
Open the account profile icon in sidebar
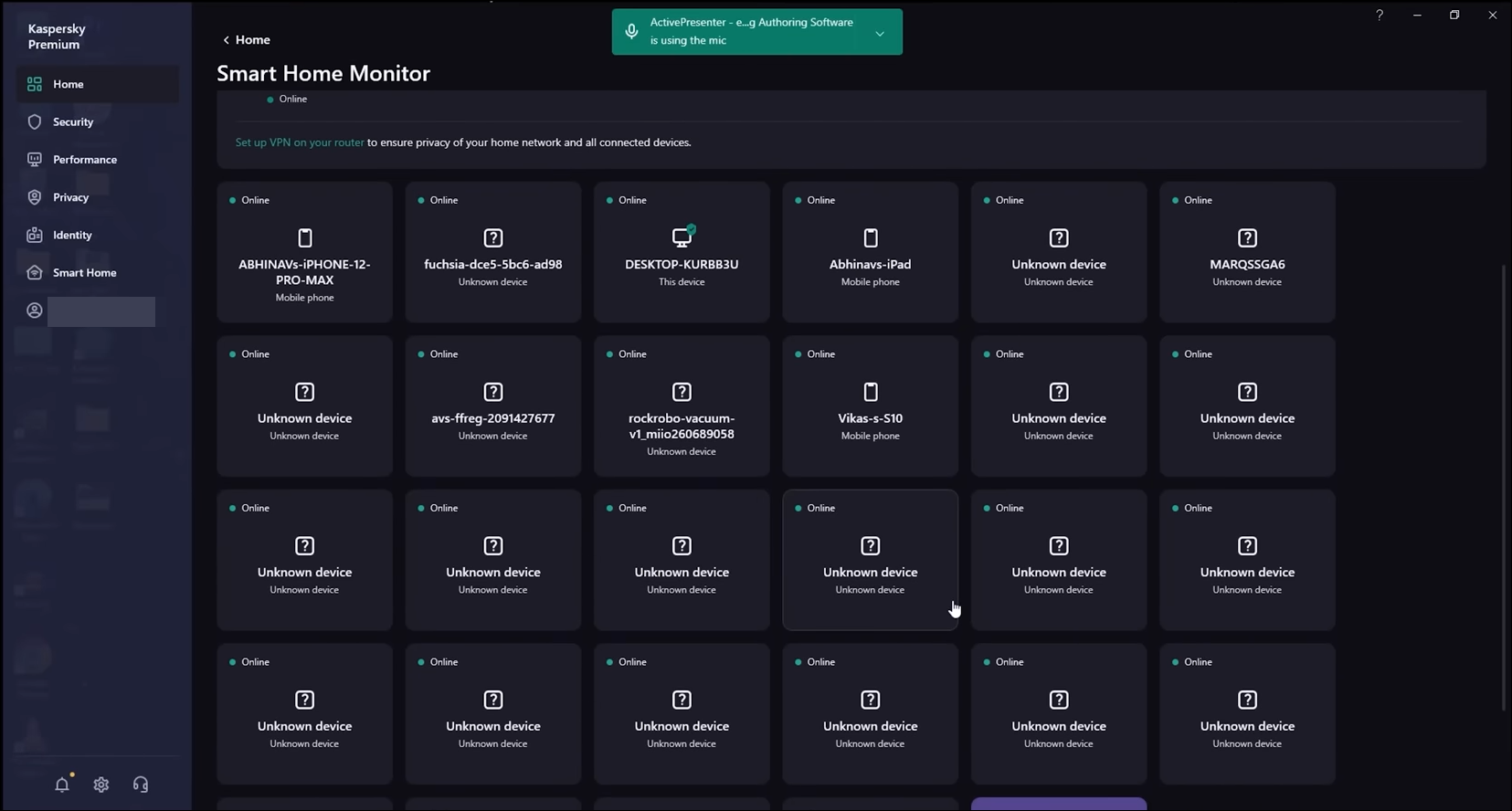pyautogui.click(x=35, y=311)
